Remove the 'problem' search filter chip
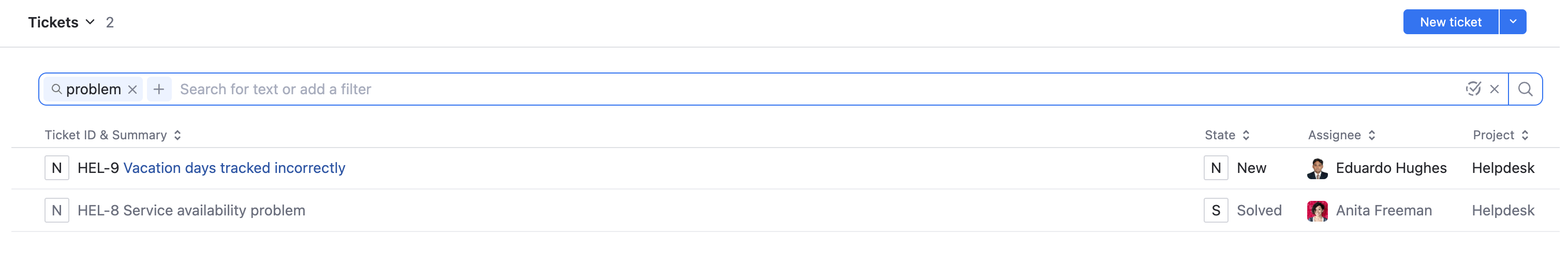The width and height of the screenshot is (1568, 262). (x=132, y=90)
